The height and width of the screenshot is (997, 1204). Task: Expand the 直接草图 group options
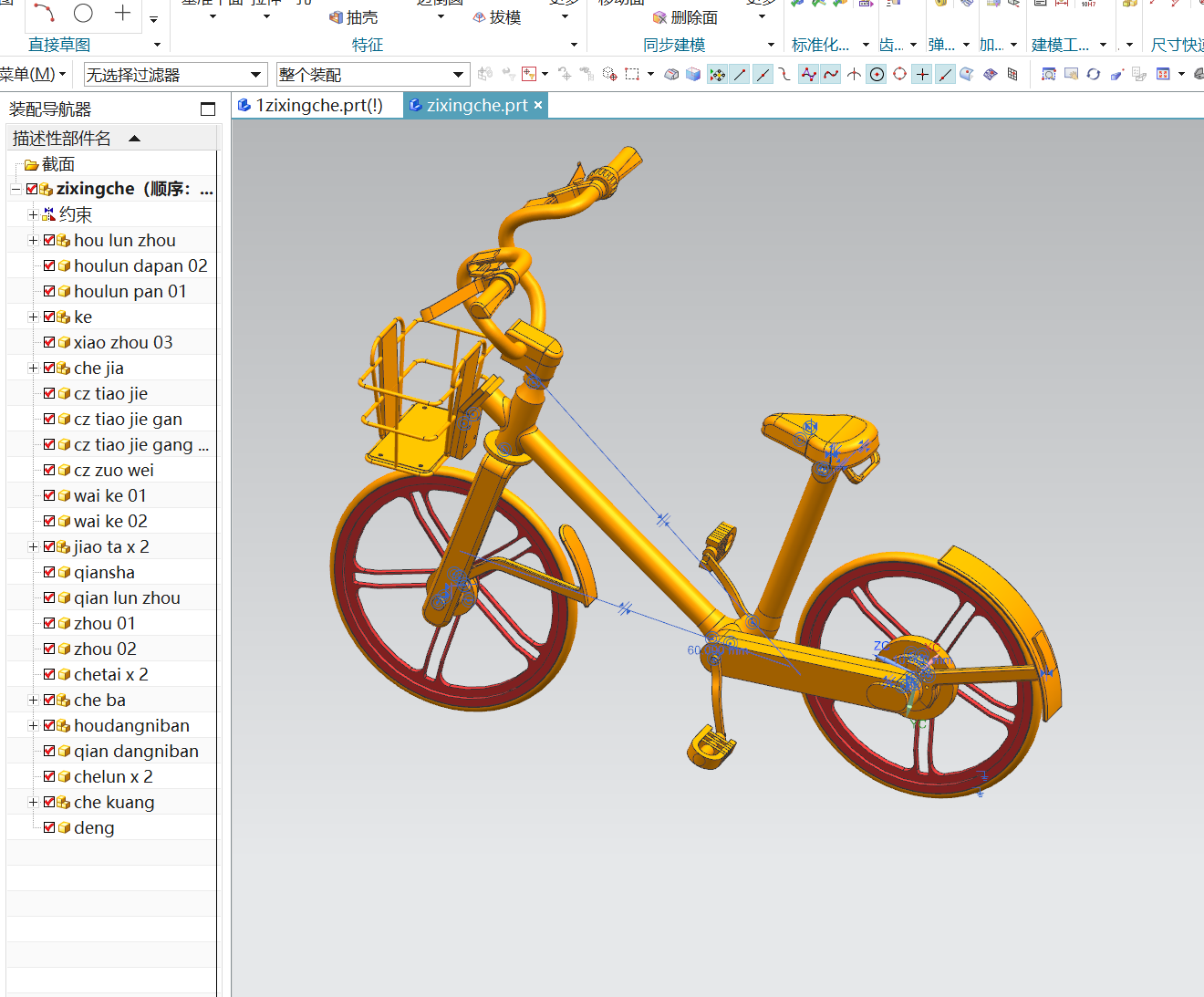point(157,45)
